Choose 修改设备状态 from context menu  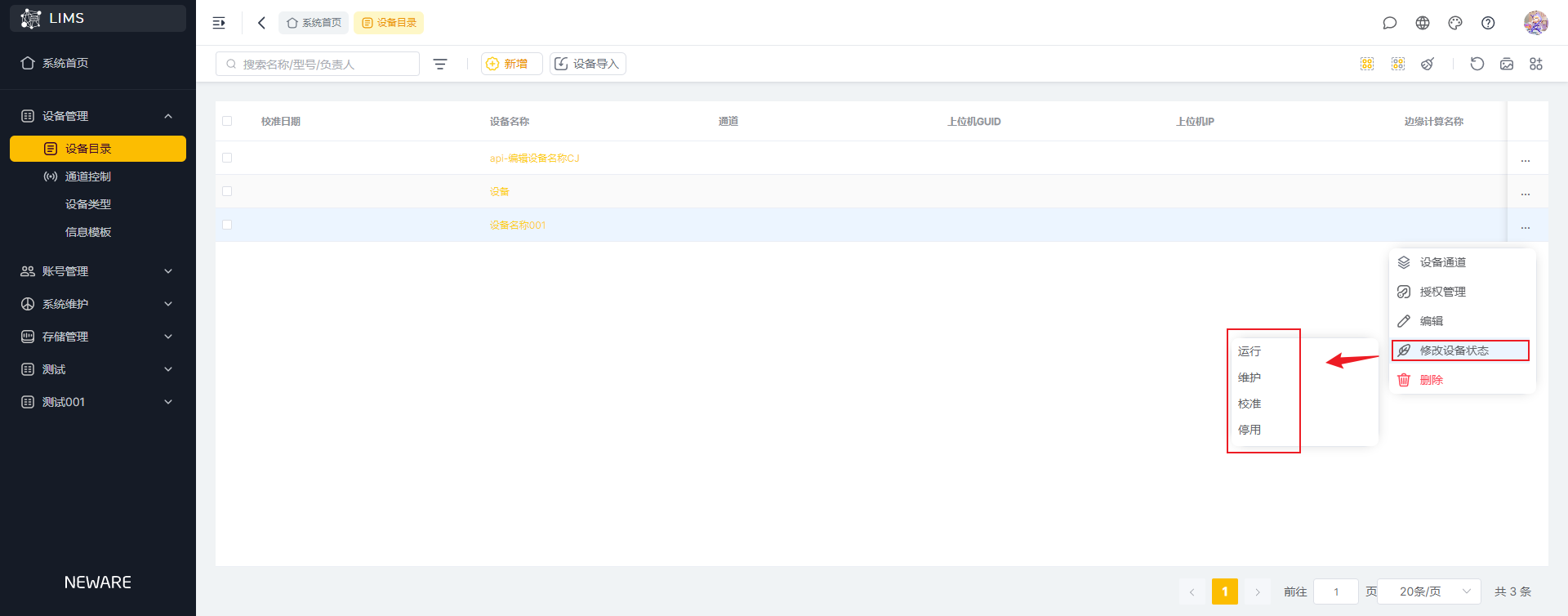click(x=1462, y=350)
